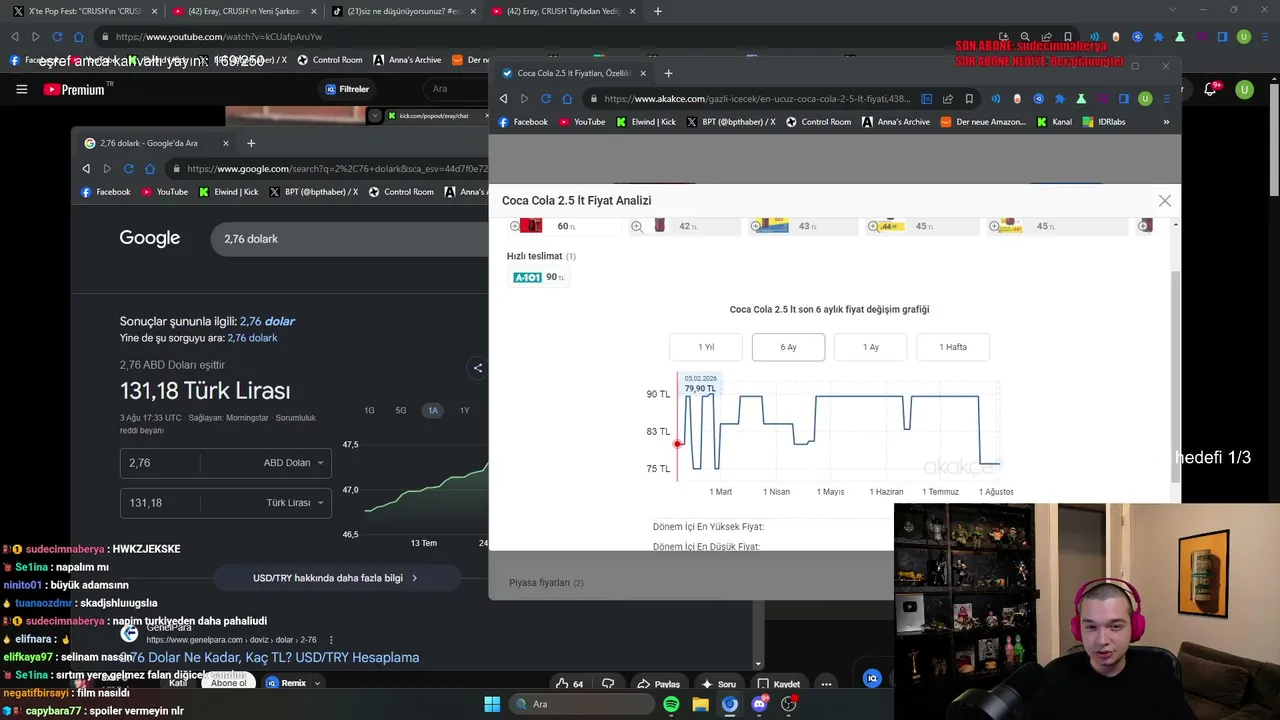Dislike the YouTube video

coord(608,684)
